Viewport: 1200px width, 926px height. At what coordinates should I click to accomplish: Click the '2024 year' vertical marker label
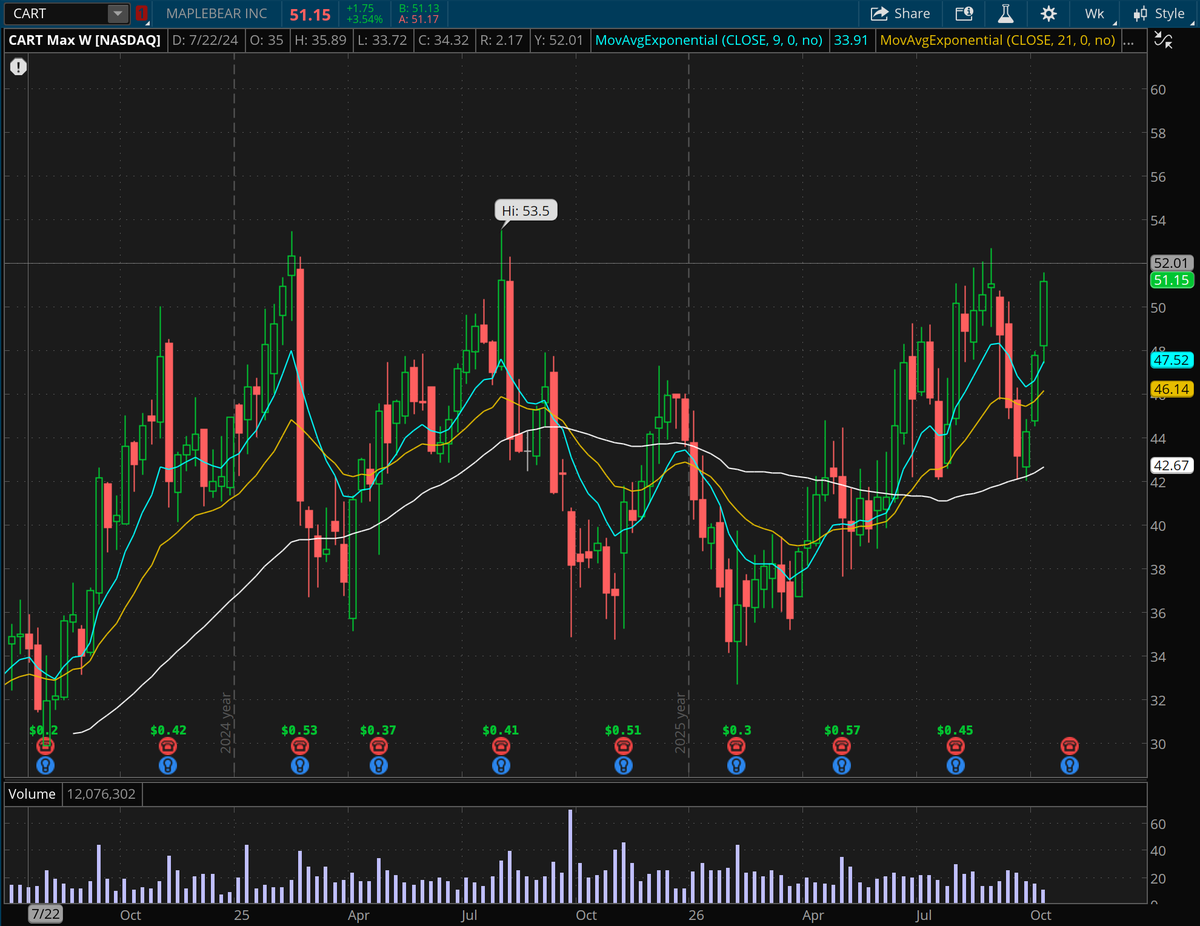pos(227,723)
